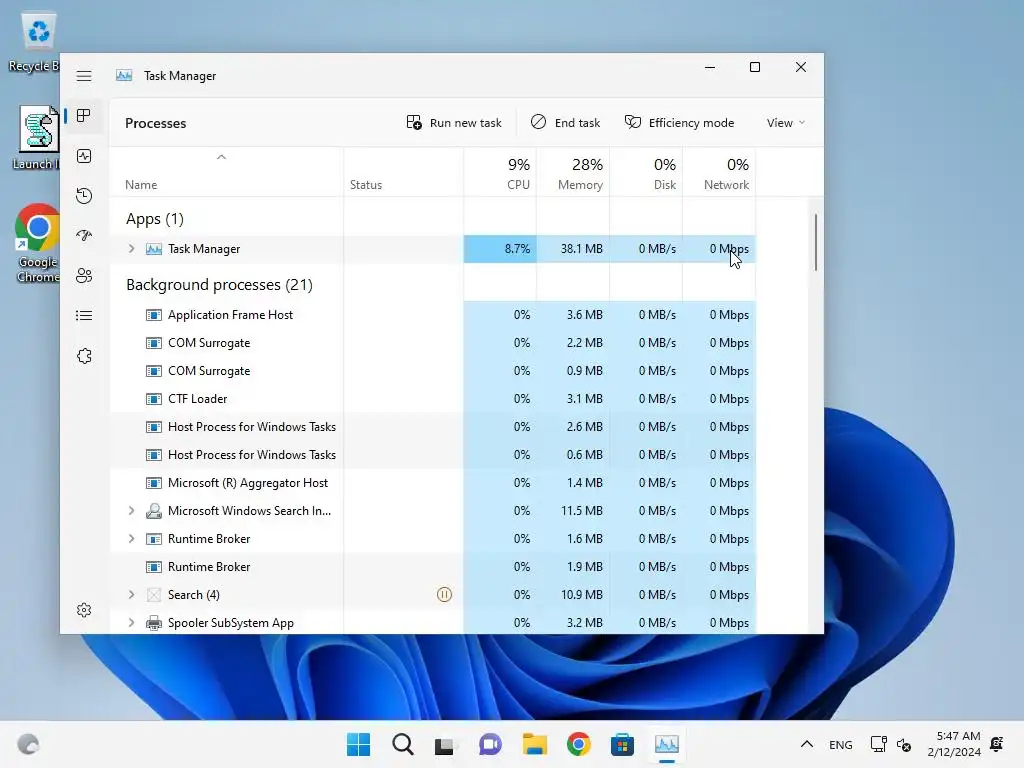This screenshot has height=768, width=1024.
Task: Click the widgets icon at taskbar left
Action: point(28,744)
